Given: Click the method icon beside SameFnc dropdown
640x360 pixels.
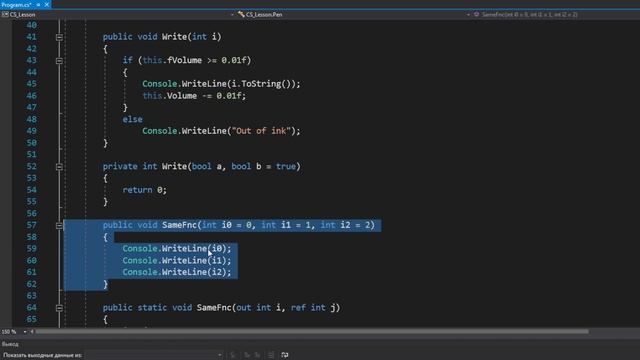Looking at the screenshot, I should (476, 15).
